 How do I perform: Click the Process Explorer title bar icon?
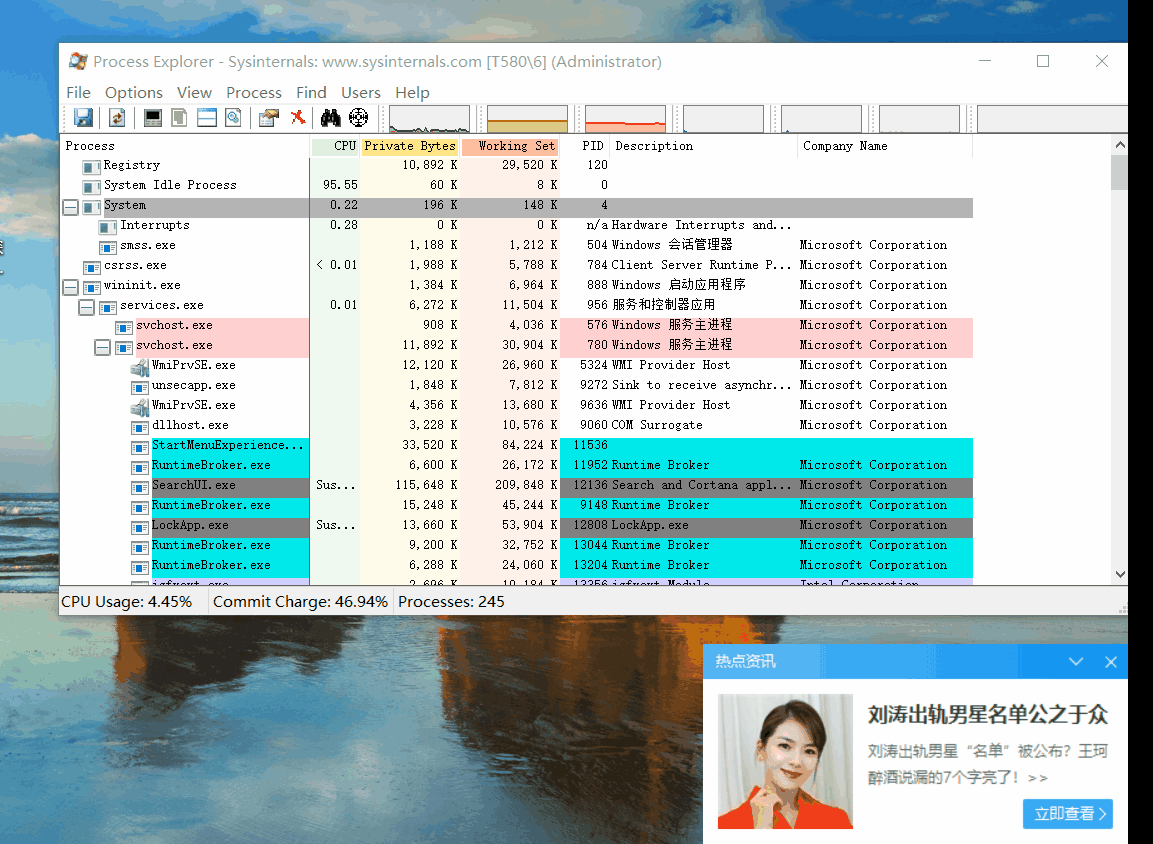click(x=78, y=61)
